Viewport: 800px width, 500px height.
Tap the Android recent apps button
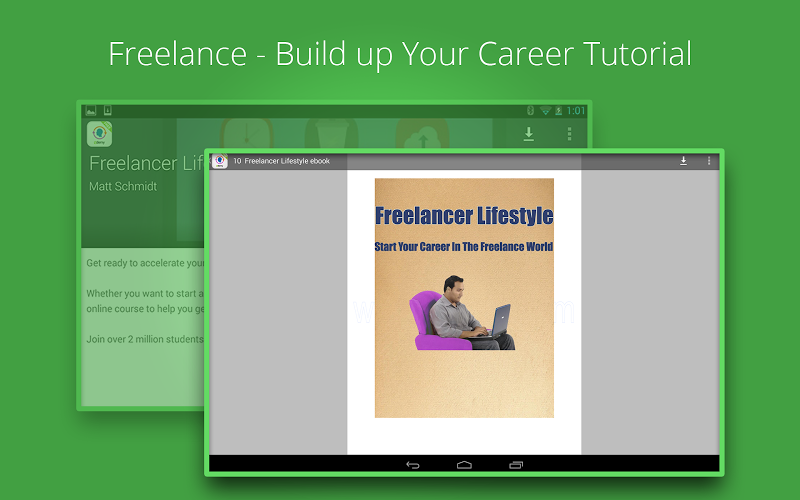(x=516, y=465)
